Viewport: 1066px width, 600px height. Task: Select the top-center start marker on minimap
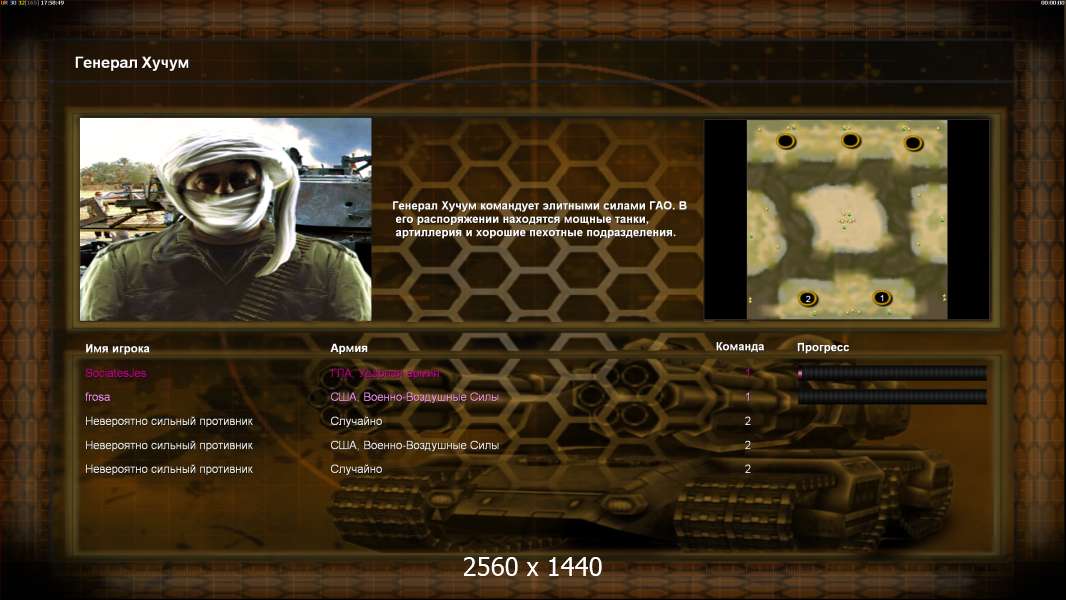(850, 140)
